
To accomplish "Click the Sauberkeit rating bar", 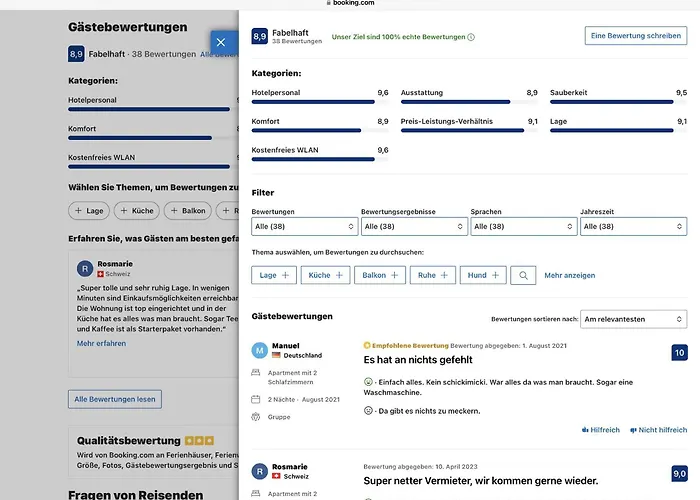I will 618,102.
